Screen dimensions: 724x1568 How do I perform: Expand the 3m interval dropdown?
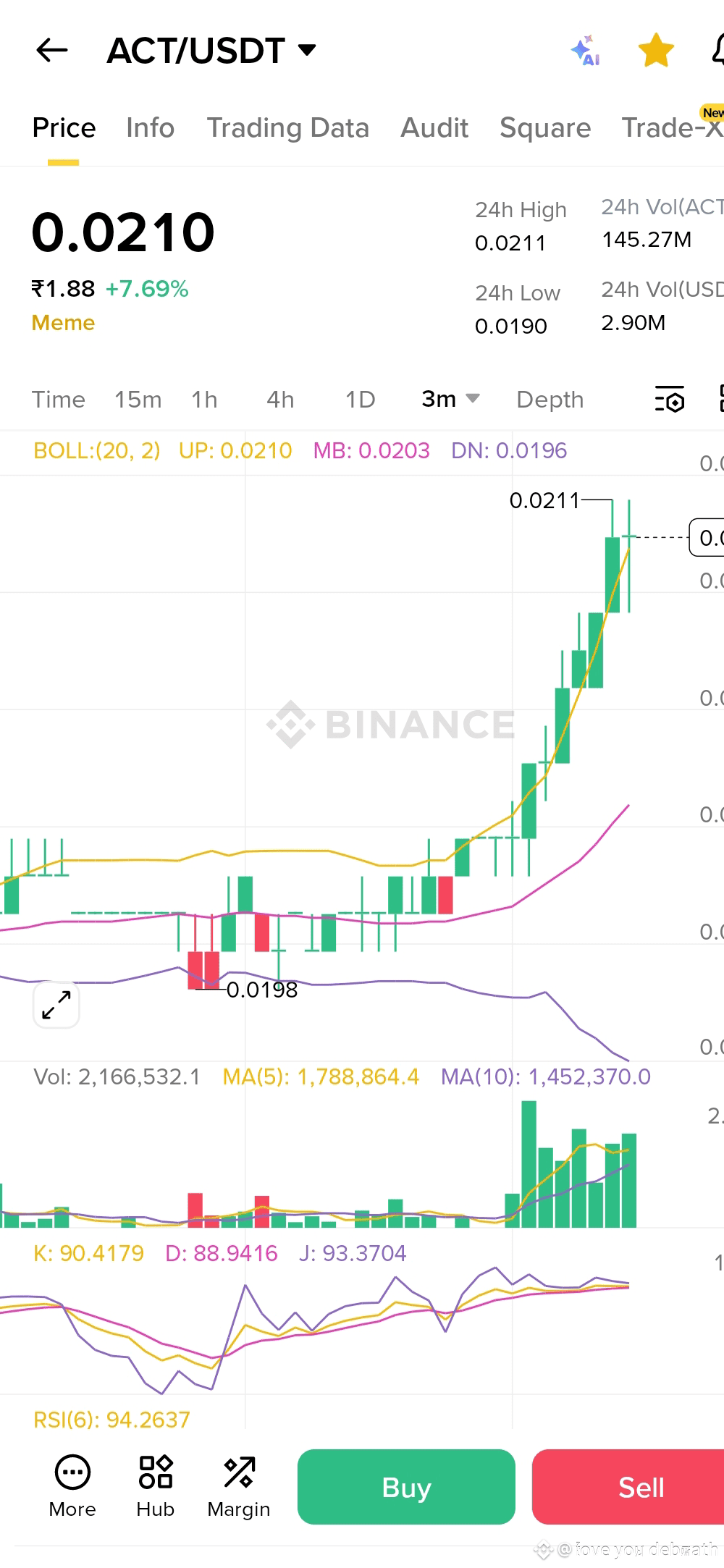coord(450,399)
